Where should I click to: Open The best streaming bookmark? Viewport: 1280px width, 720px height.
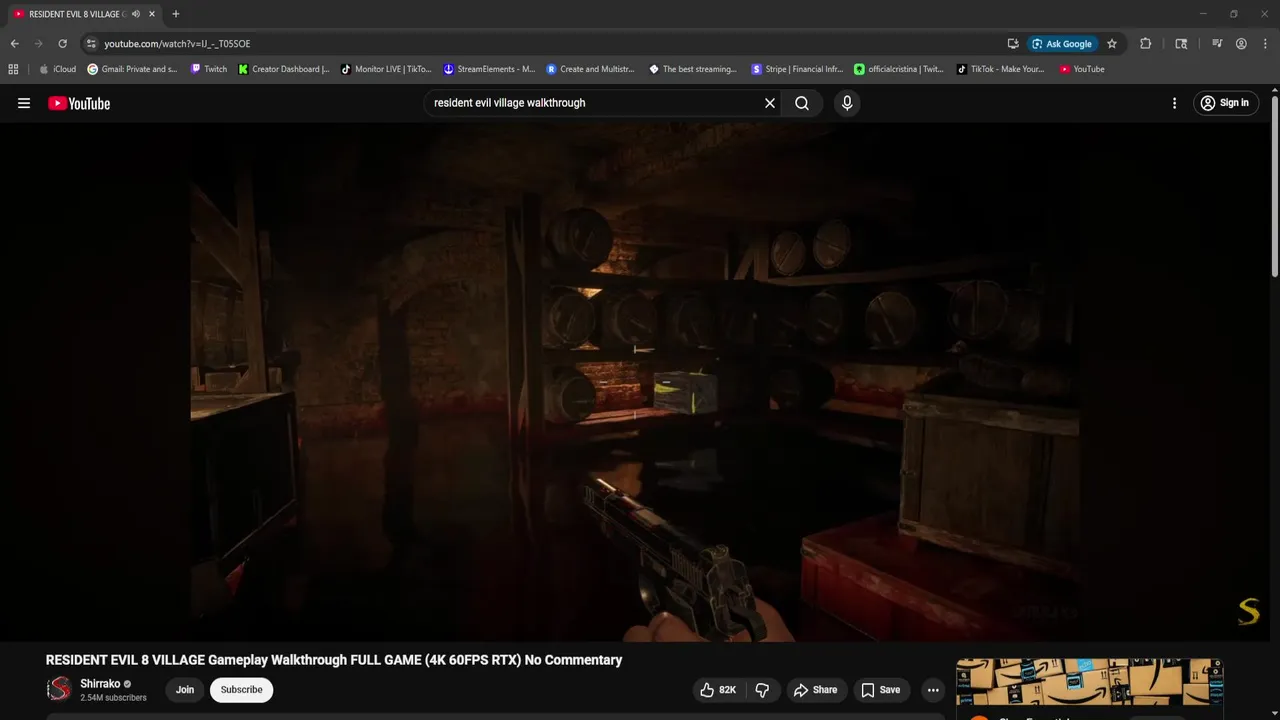693,69
